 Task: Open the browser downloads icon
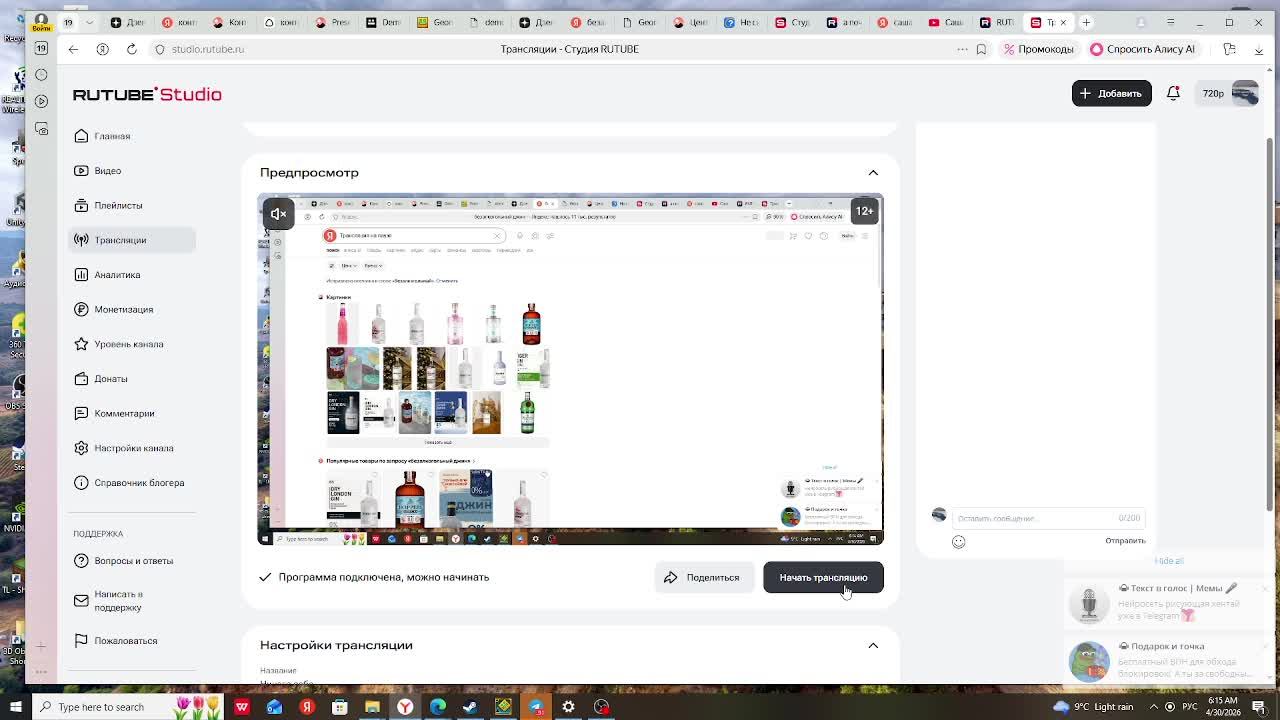pos(1258,49)
